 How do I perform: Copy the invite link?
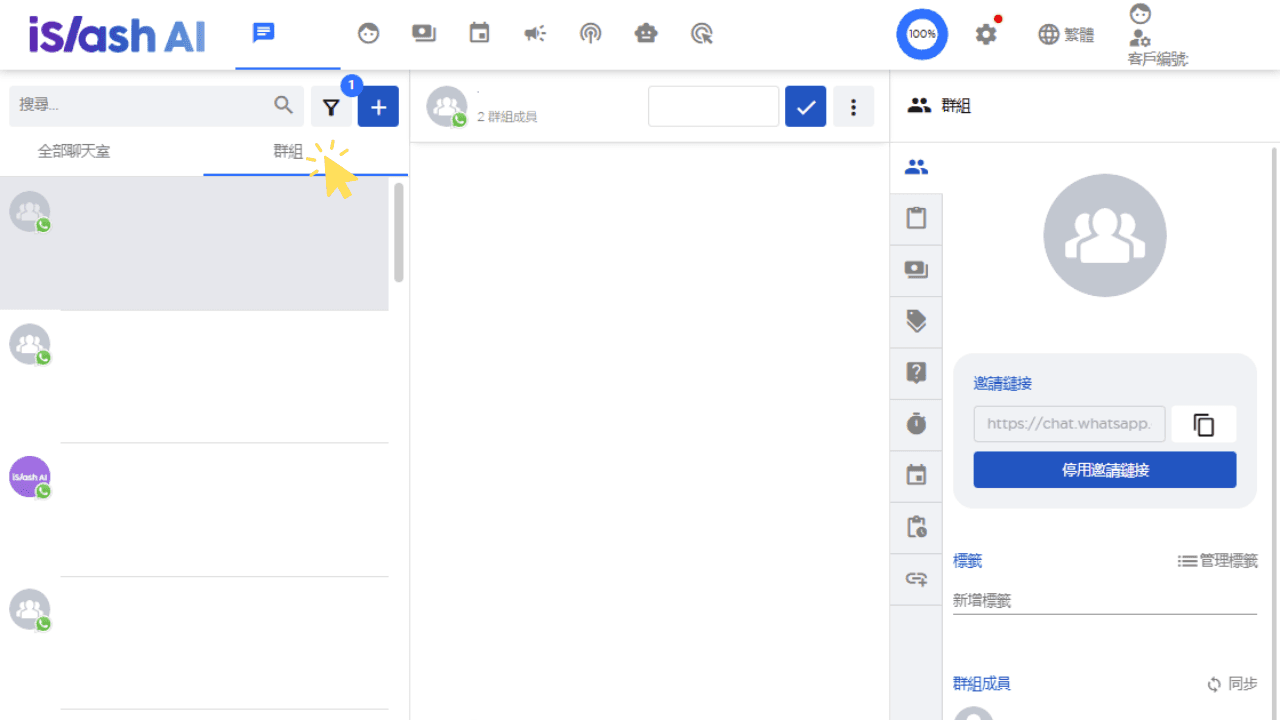[x=1204, y=424]
